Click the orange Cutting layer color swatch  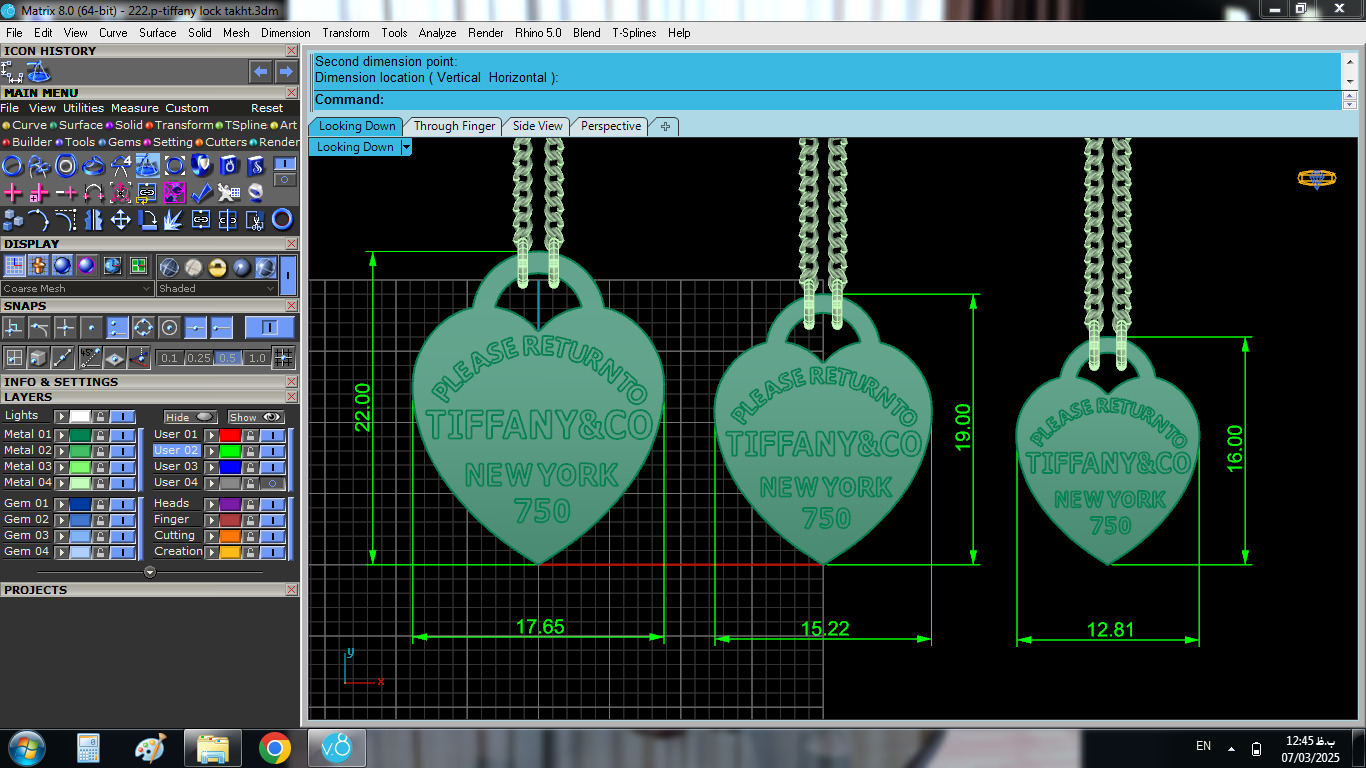pyautogui.click(x=230, y=536)
